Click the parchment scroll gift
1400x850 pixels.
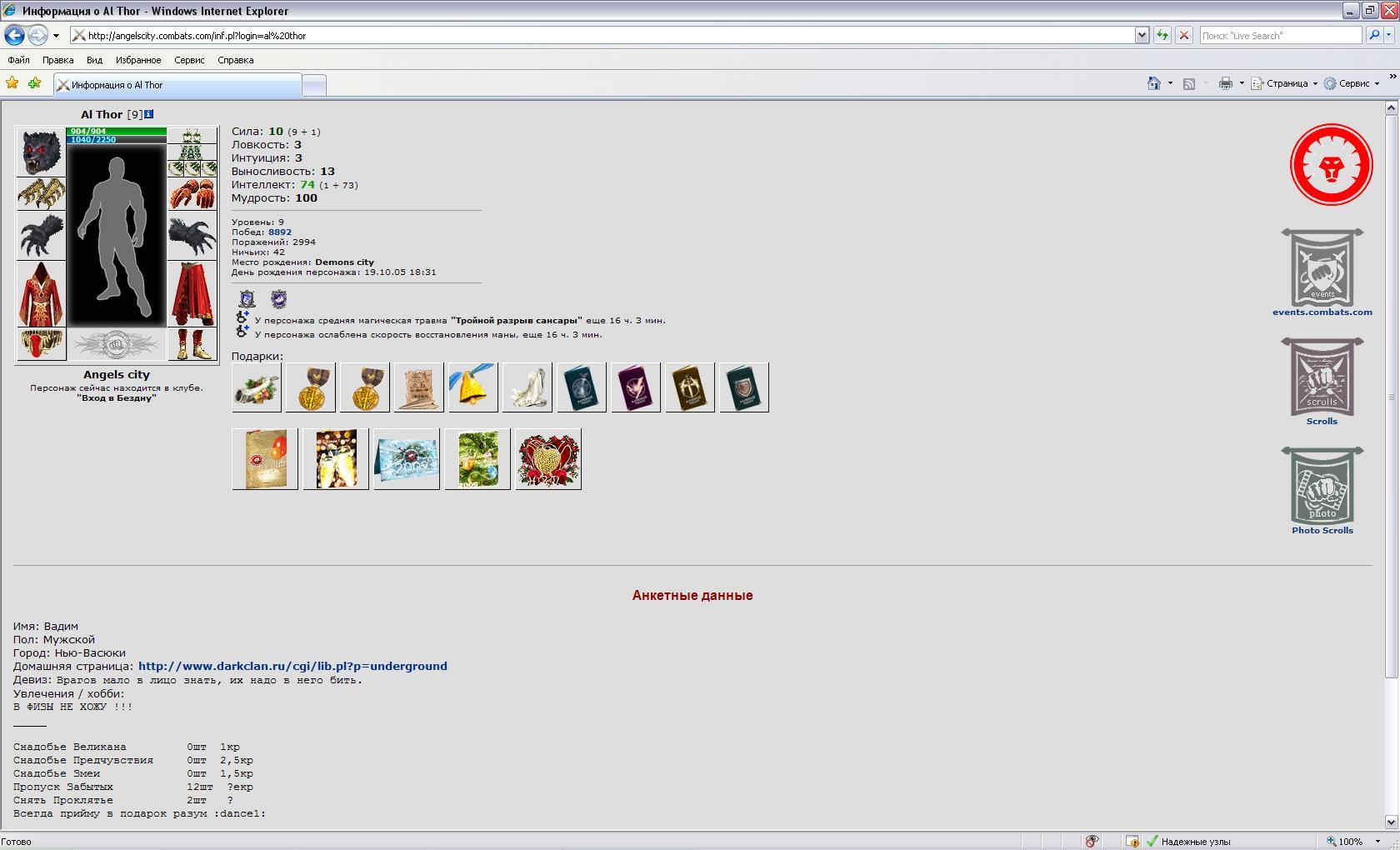(x=419, y=387)
